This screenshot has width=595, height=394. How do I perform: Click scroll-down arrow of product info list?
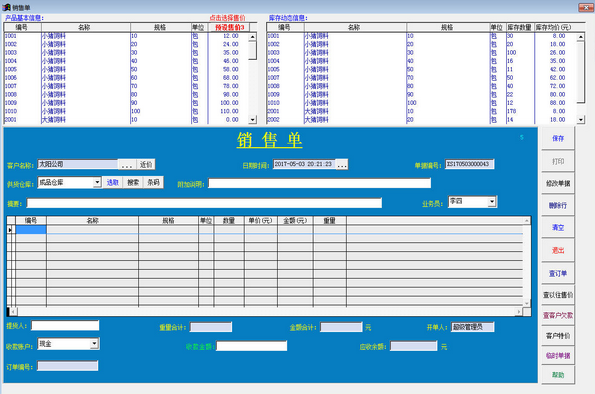pos(253,120)
